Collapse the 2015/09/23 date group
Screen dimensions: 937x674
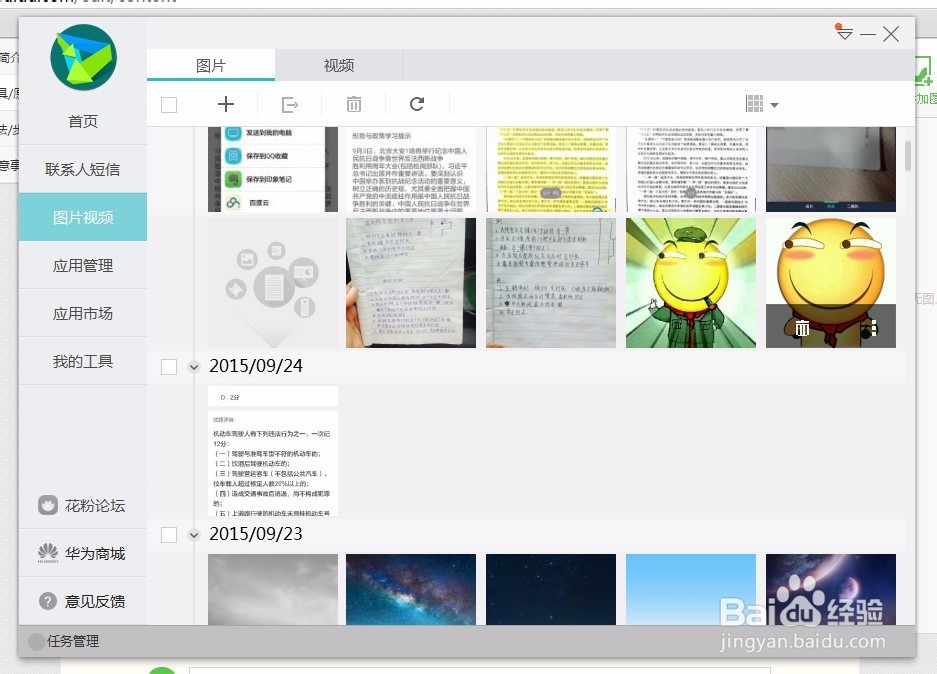click(194, 535)
